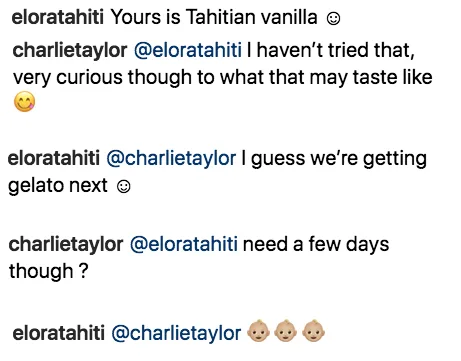
Task: Click the word though with question mark
Action: (x=49, y=271)
